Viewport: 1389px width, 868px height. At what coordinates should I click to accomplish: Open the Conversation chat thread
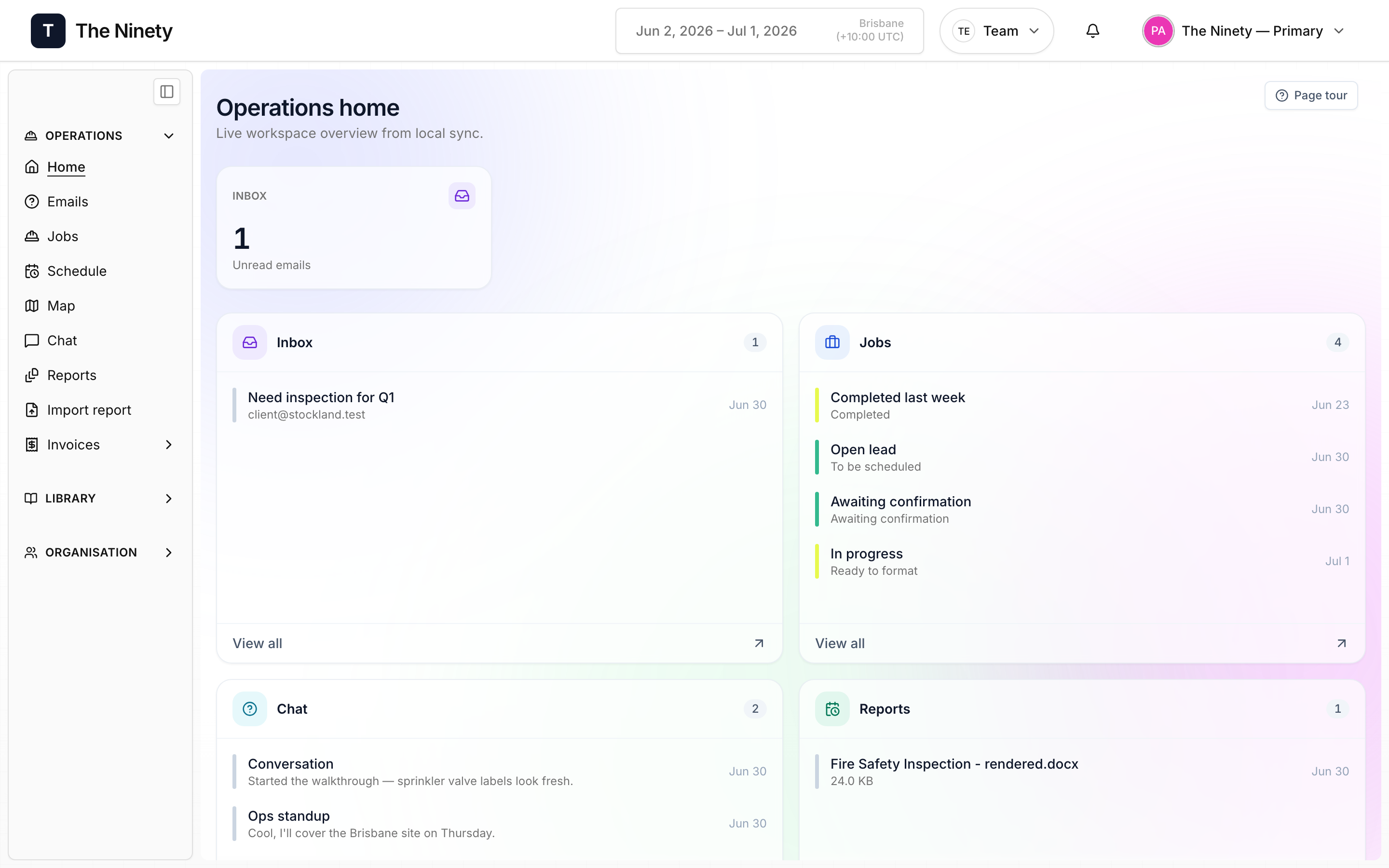point(499,772)
